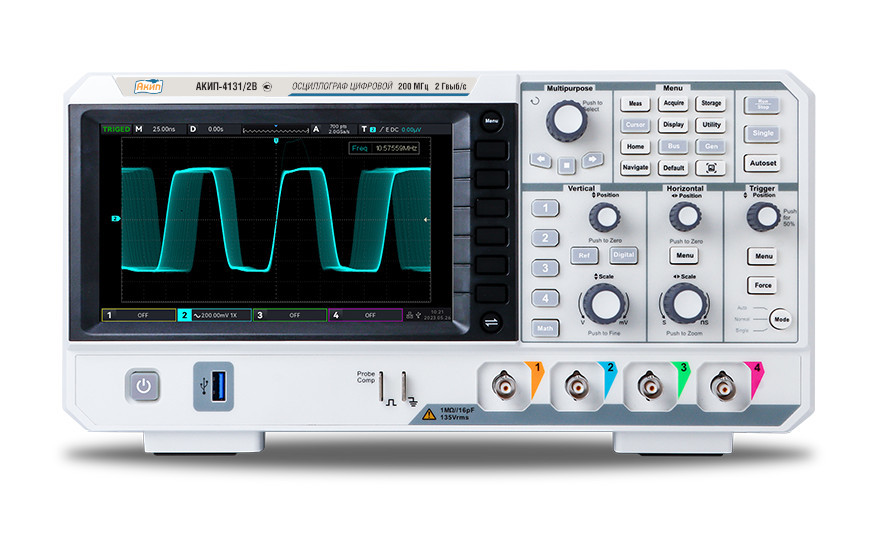Viewport: 882px width, 533px height.
Task: Open the Horizontal Menu button
Action: pyautogui.click(x=684, y=256)
